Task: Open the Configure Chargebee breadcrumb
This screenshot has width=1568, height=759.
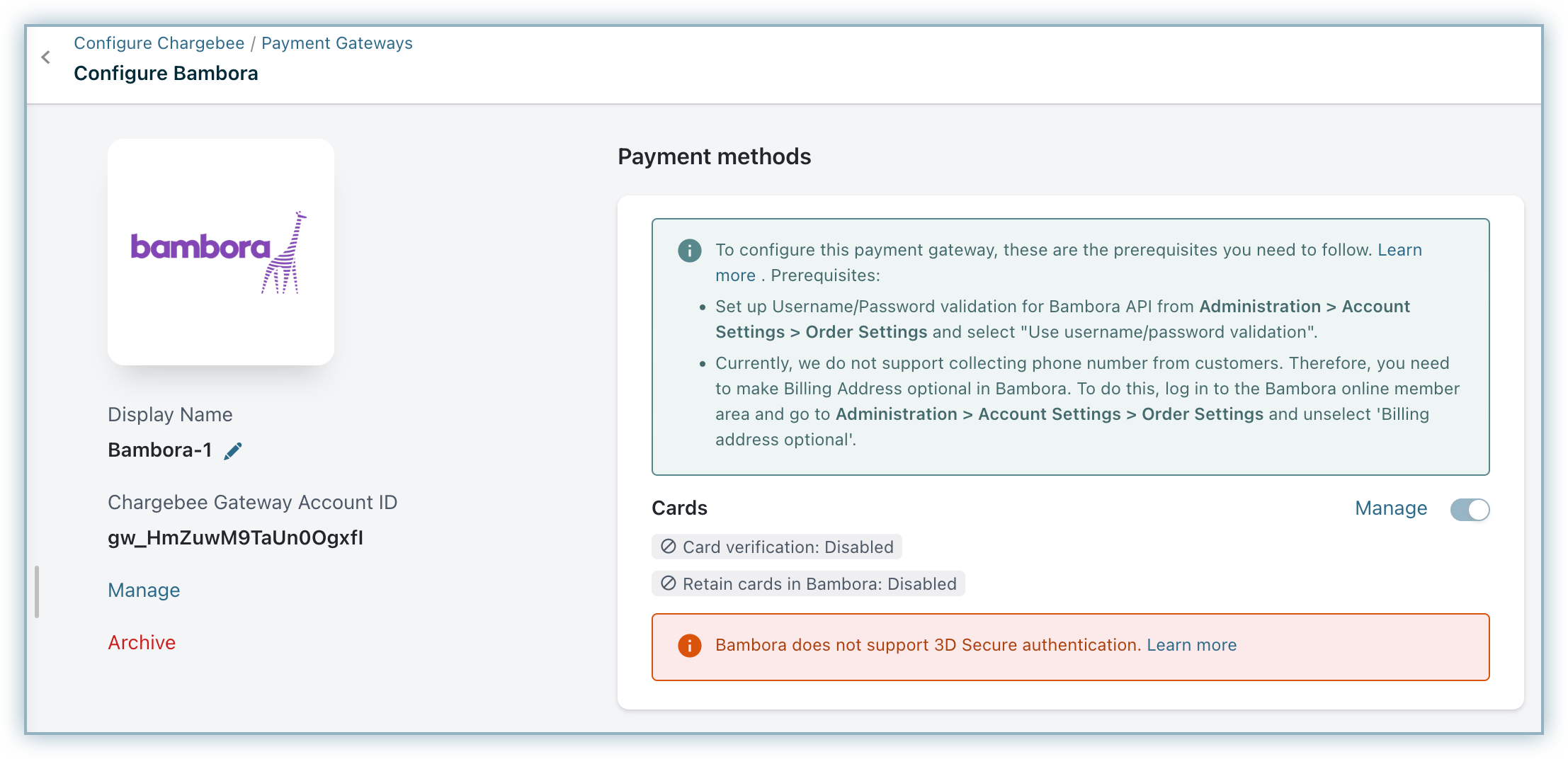Action: [159, 43]
